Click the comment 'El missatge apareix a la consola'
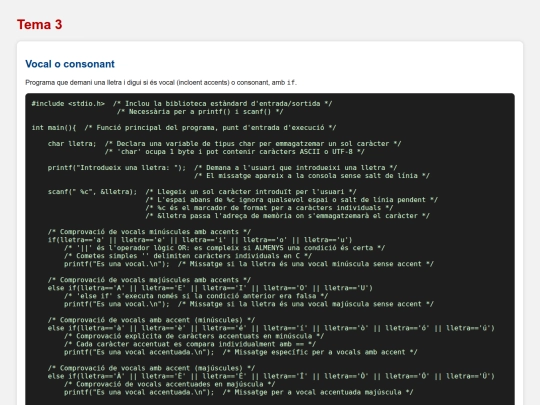This screenshot has height=405, width=540. 312,176
